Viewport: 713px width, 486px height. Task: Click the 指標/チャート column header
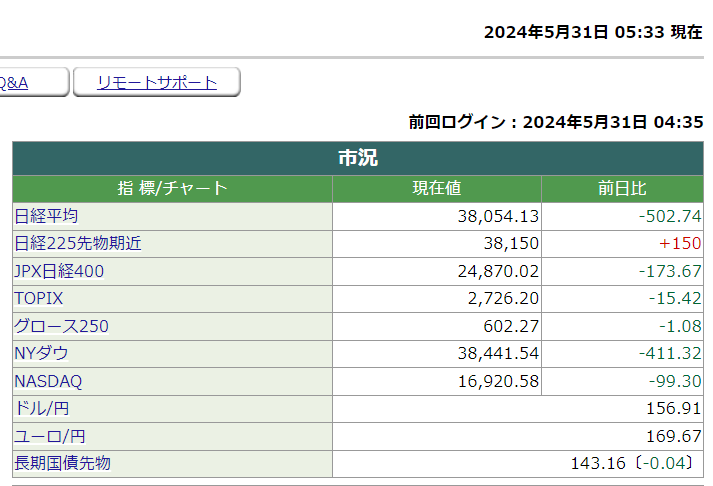coord(173,188)
